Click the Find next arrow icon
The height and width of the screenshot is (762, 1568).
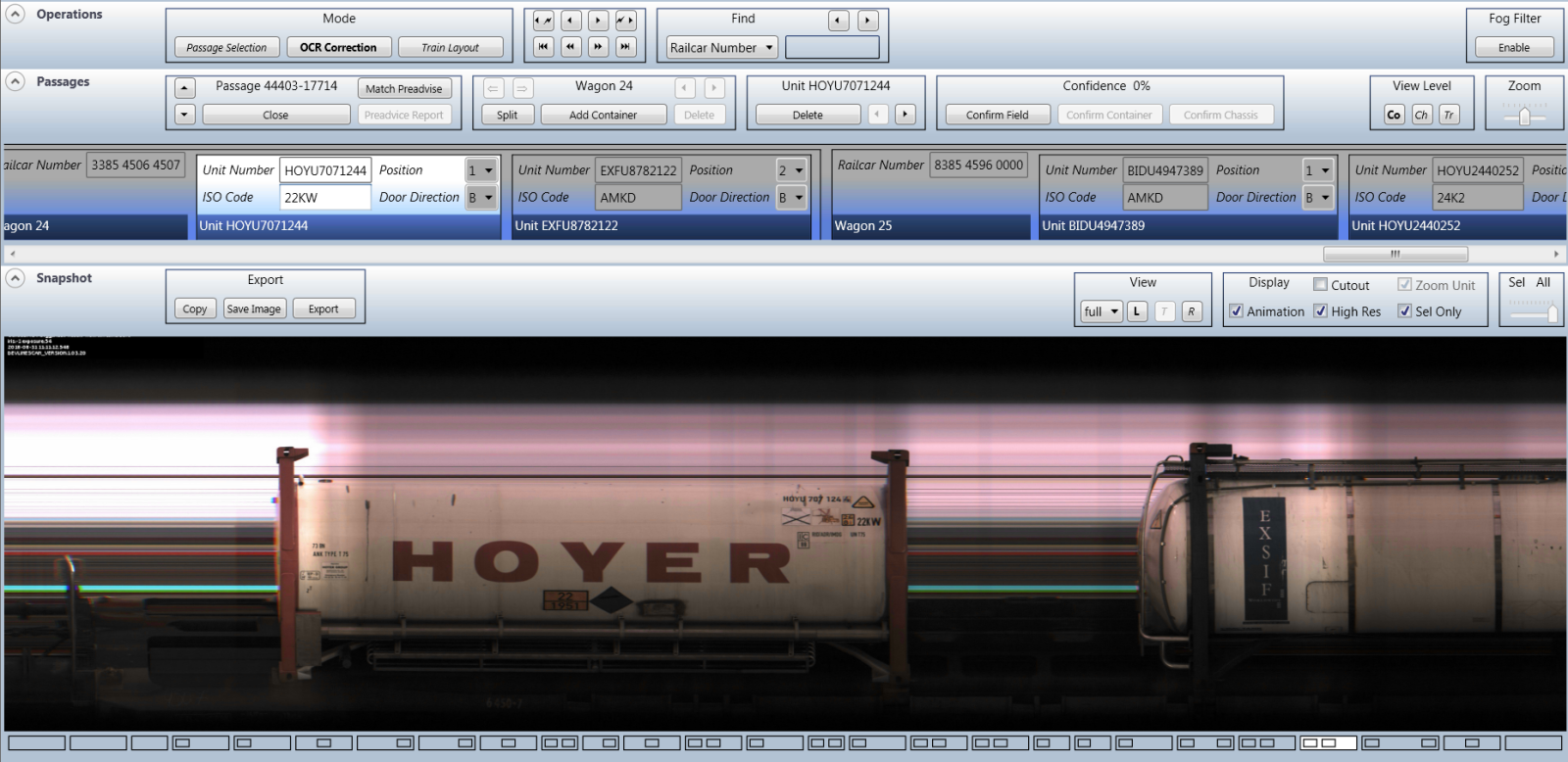click(867, 20)
